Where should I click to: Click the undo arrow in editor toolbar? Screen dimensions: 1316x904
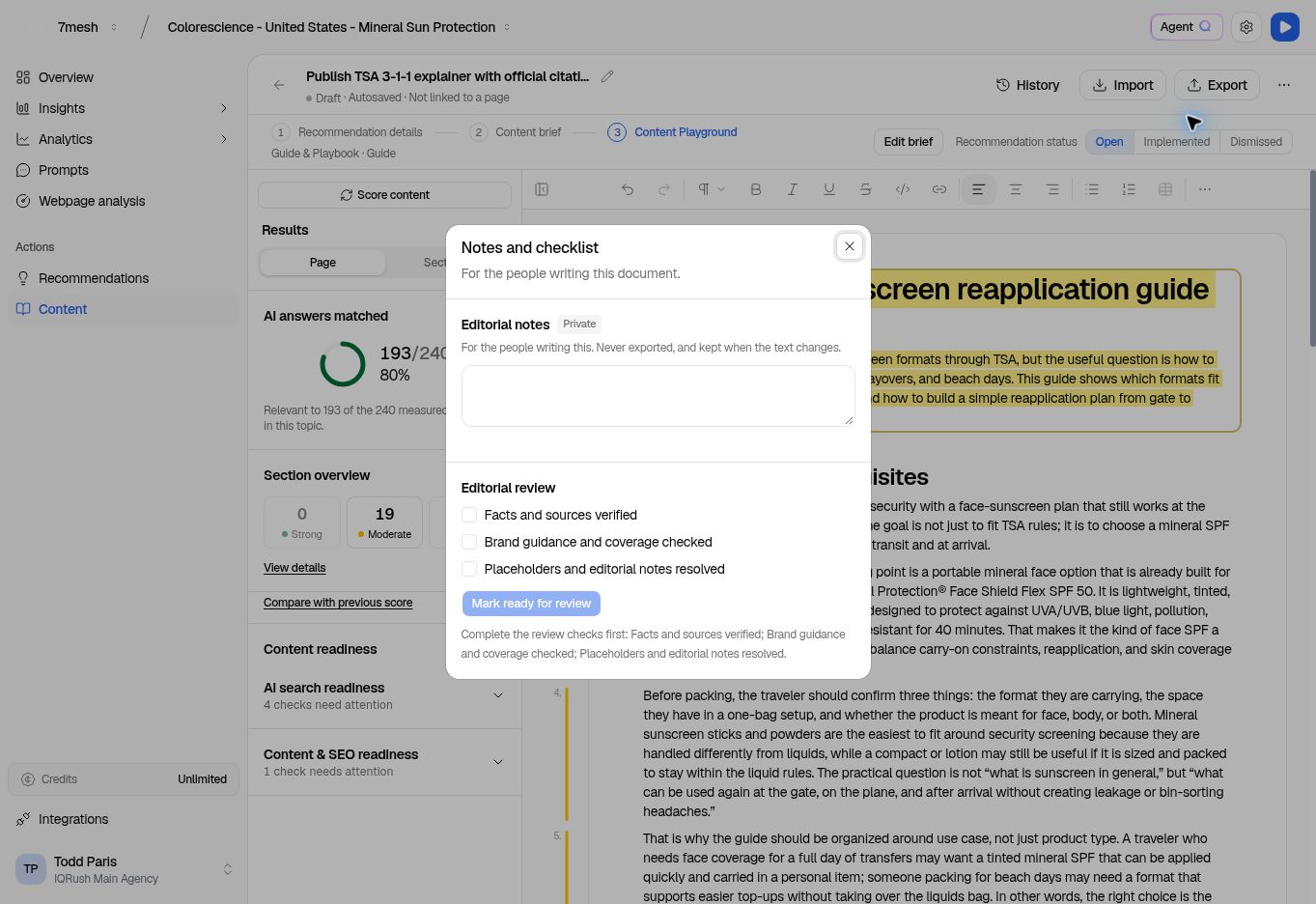point(628,189)
